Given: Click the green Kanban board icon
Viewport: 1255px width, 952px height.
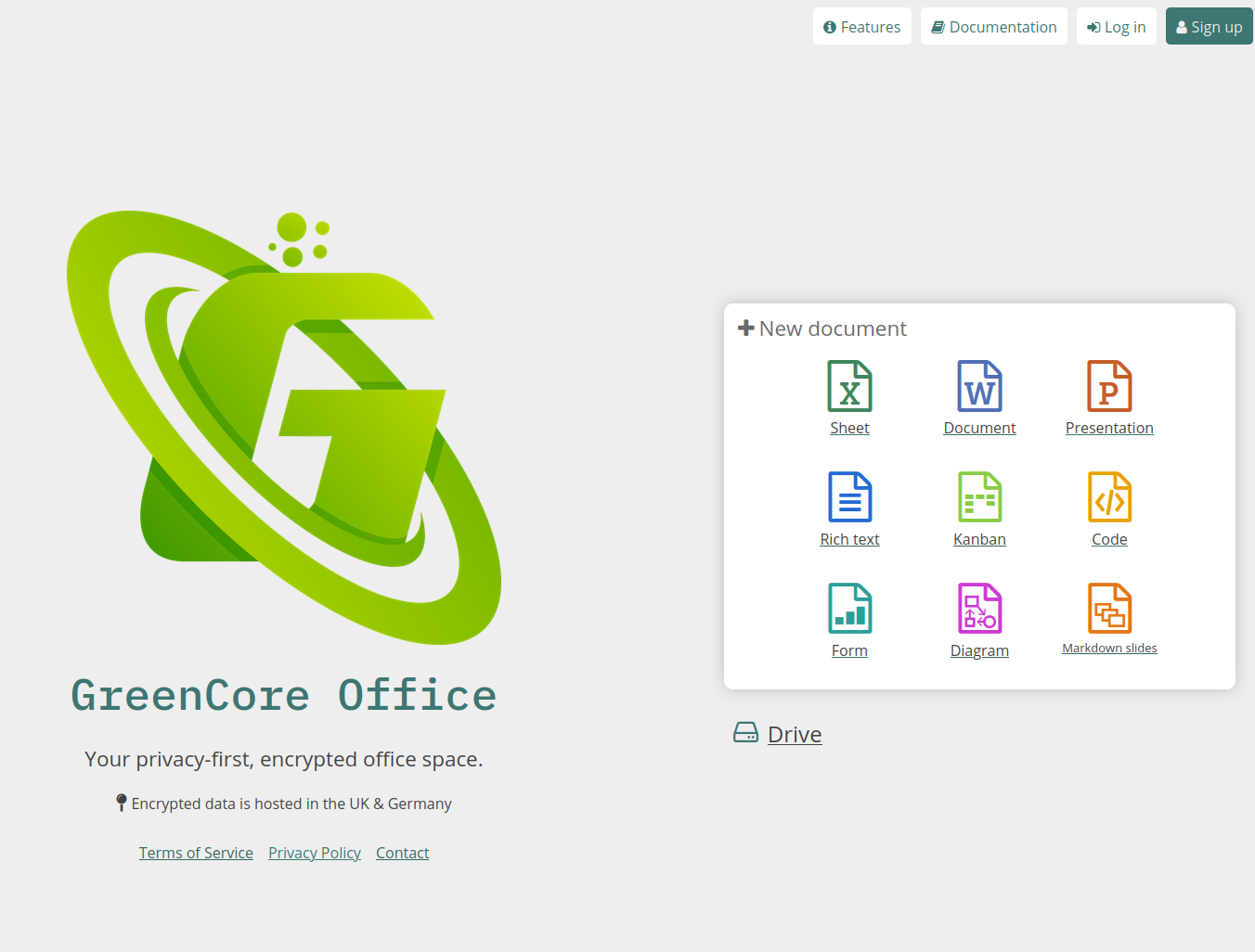Looking at the screenshot, I should pyautogui.click(x=979, y=497).
